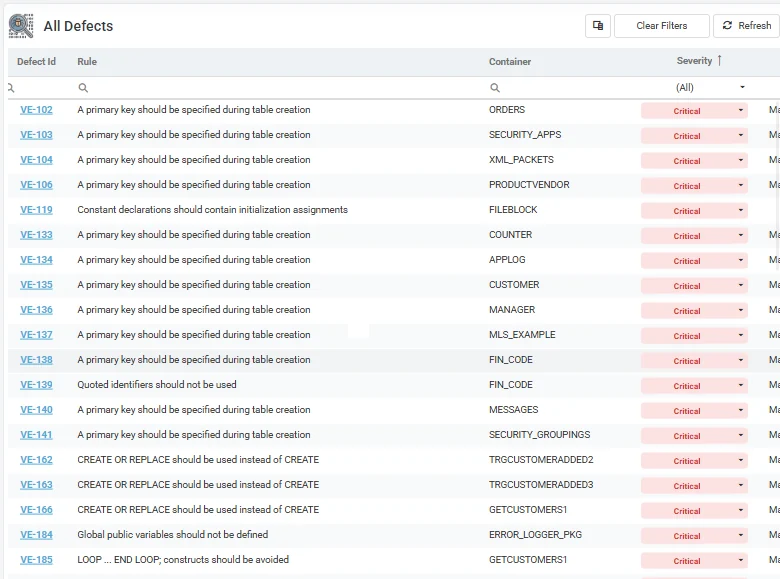Expand Critical severity dropdown for CUSTOMER row
Screen dimensions: 780x579
point(741,285)
